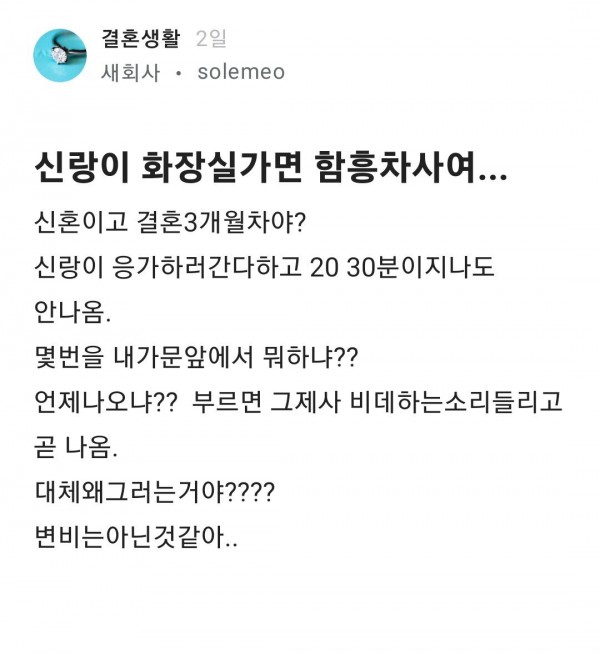Click the final line 변비는아닌것같아..
This screenshot has width=600, height=654.
pyautogui.click(x=136, y=538)
